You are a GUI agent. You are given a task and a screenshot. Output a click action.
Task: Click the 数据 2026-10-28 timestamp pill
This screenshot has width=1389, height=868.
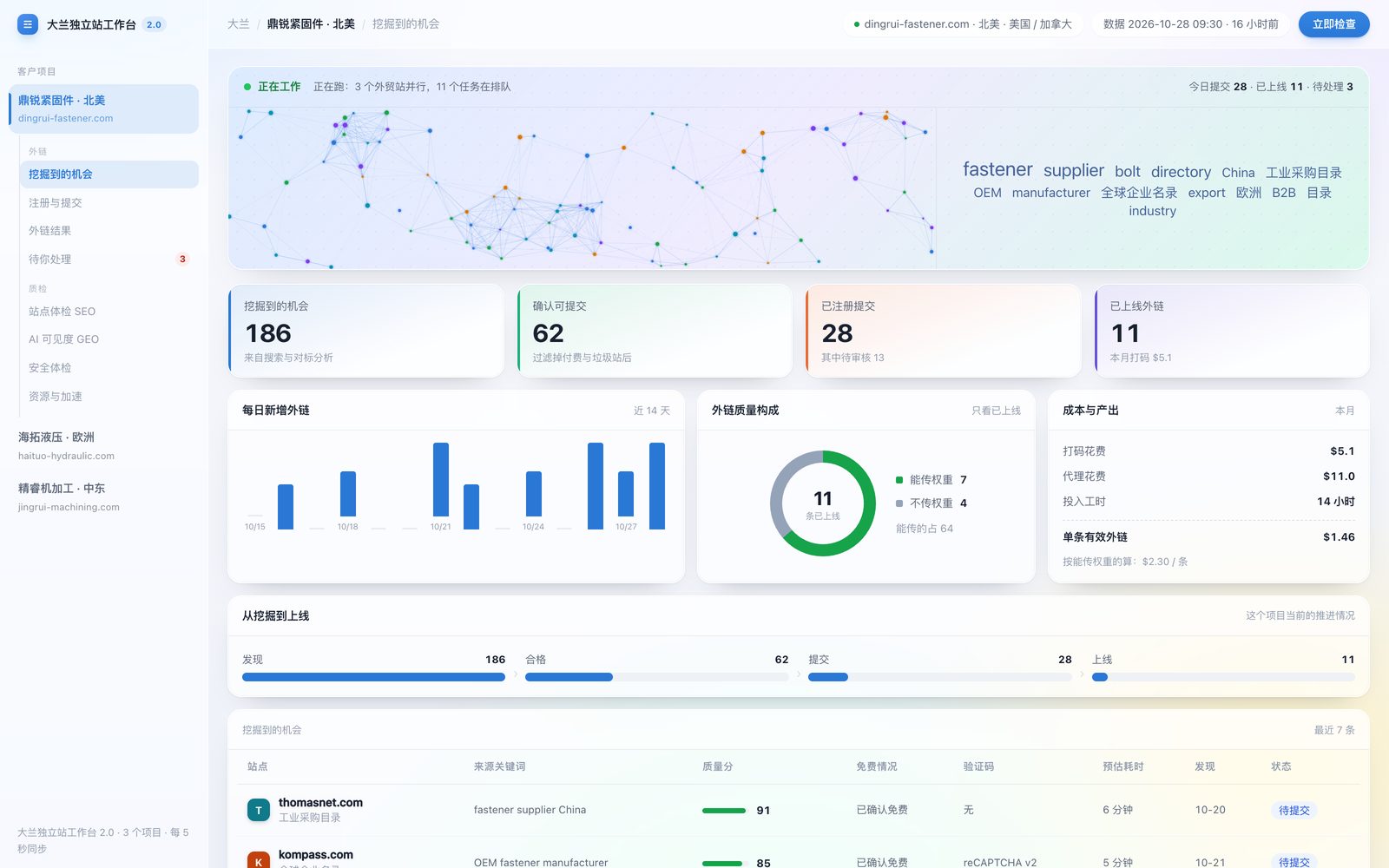[x=1190, y=24]
